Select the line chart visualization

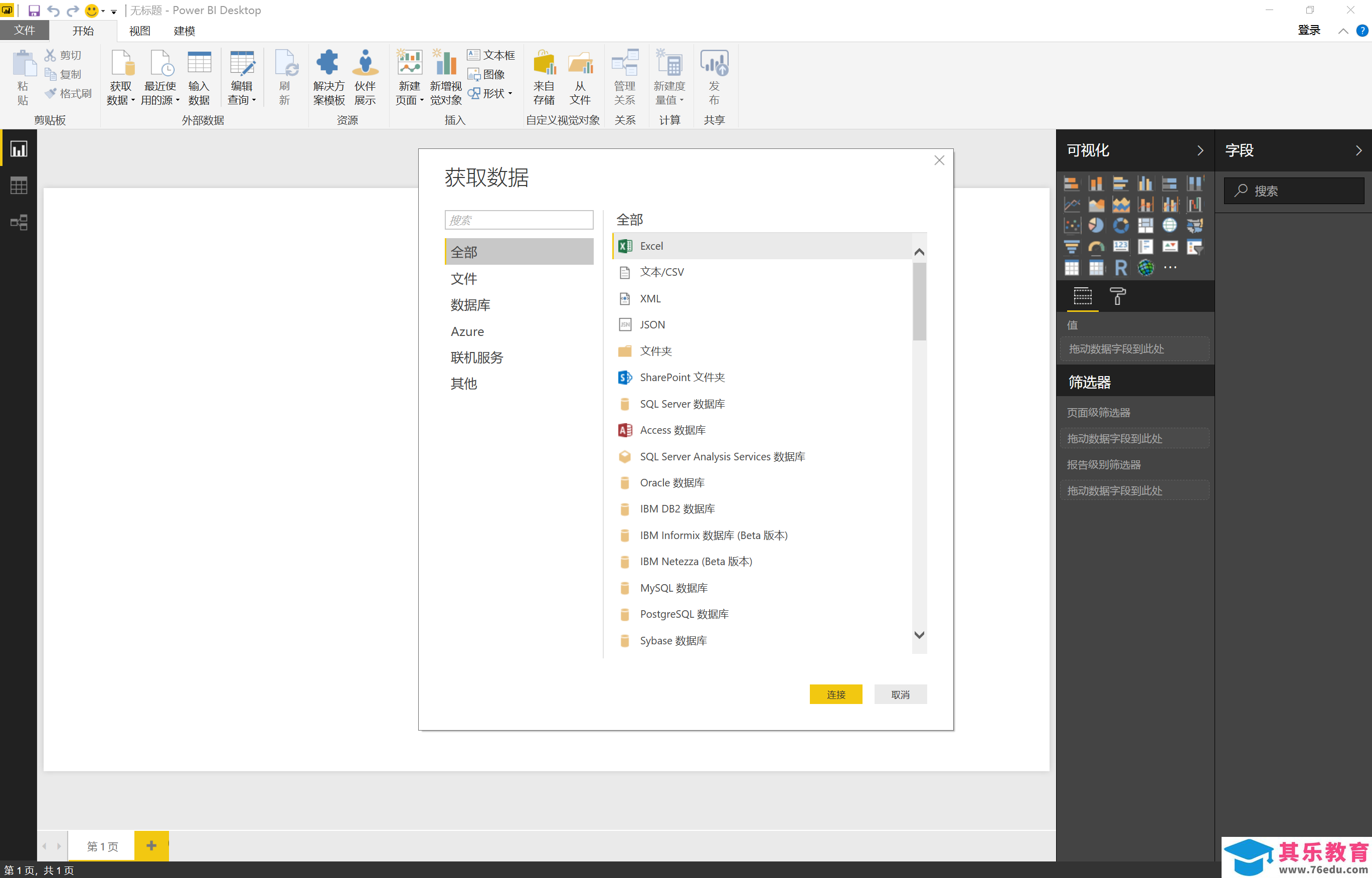pos(1072,205)
